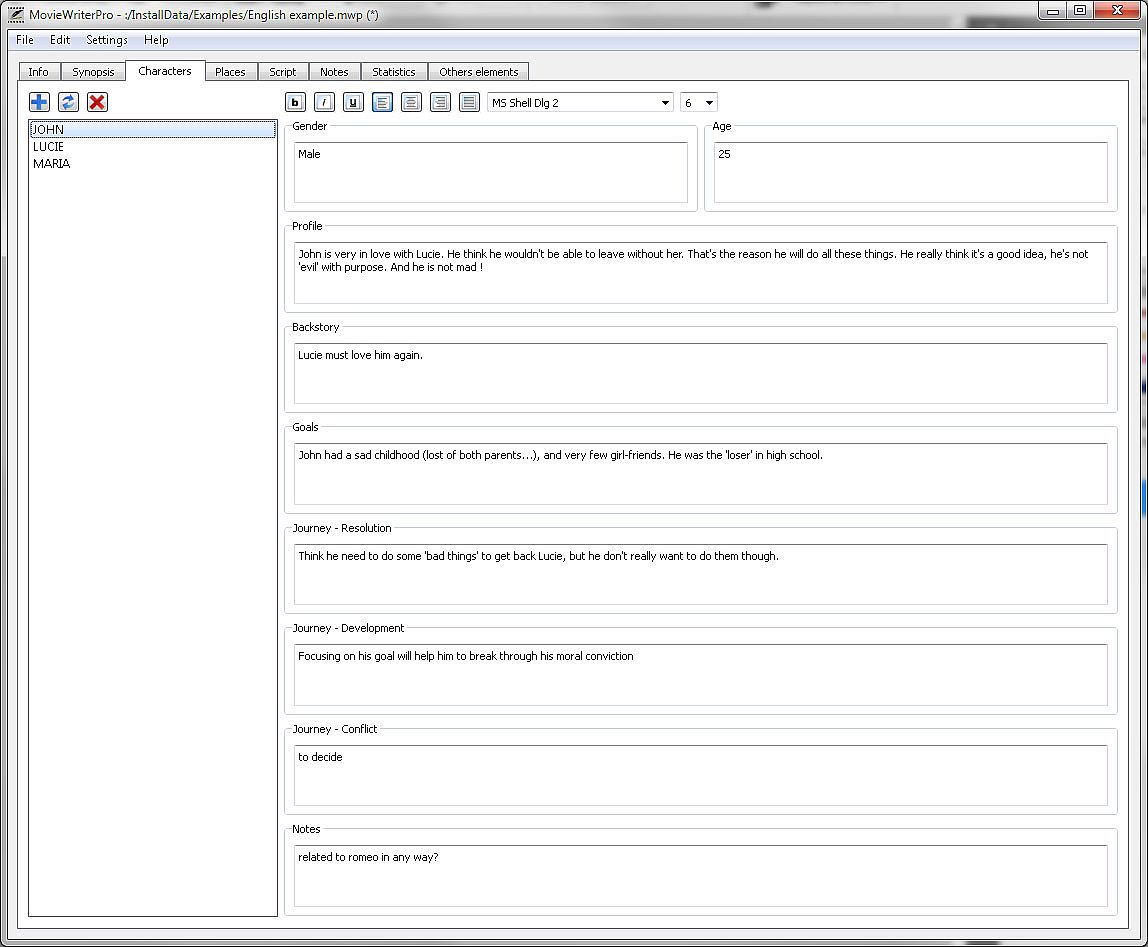
Task: Open the MS Shell Dlg 2 font dropdown
Action: pyautogui.click(x=580, y=103)
